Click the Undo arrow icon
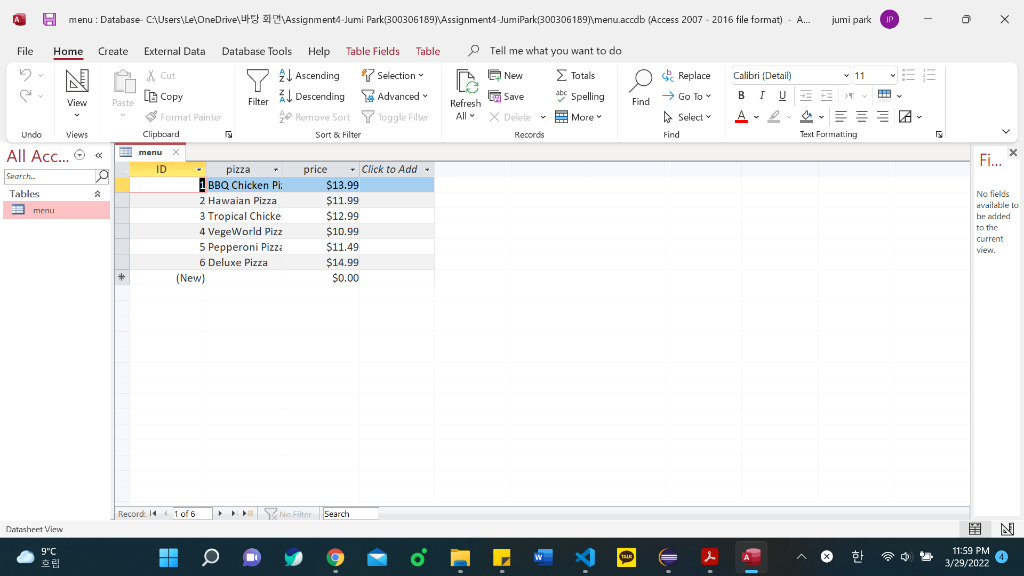The width and height of the screenshot is (1024, 576). [x=25, y=75]
